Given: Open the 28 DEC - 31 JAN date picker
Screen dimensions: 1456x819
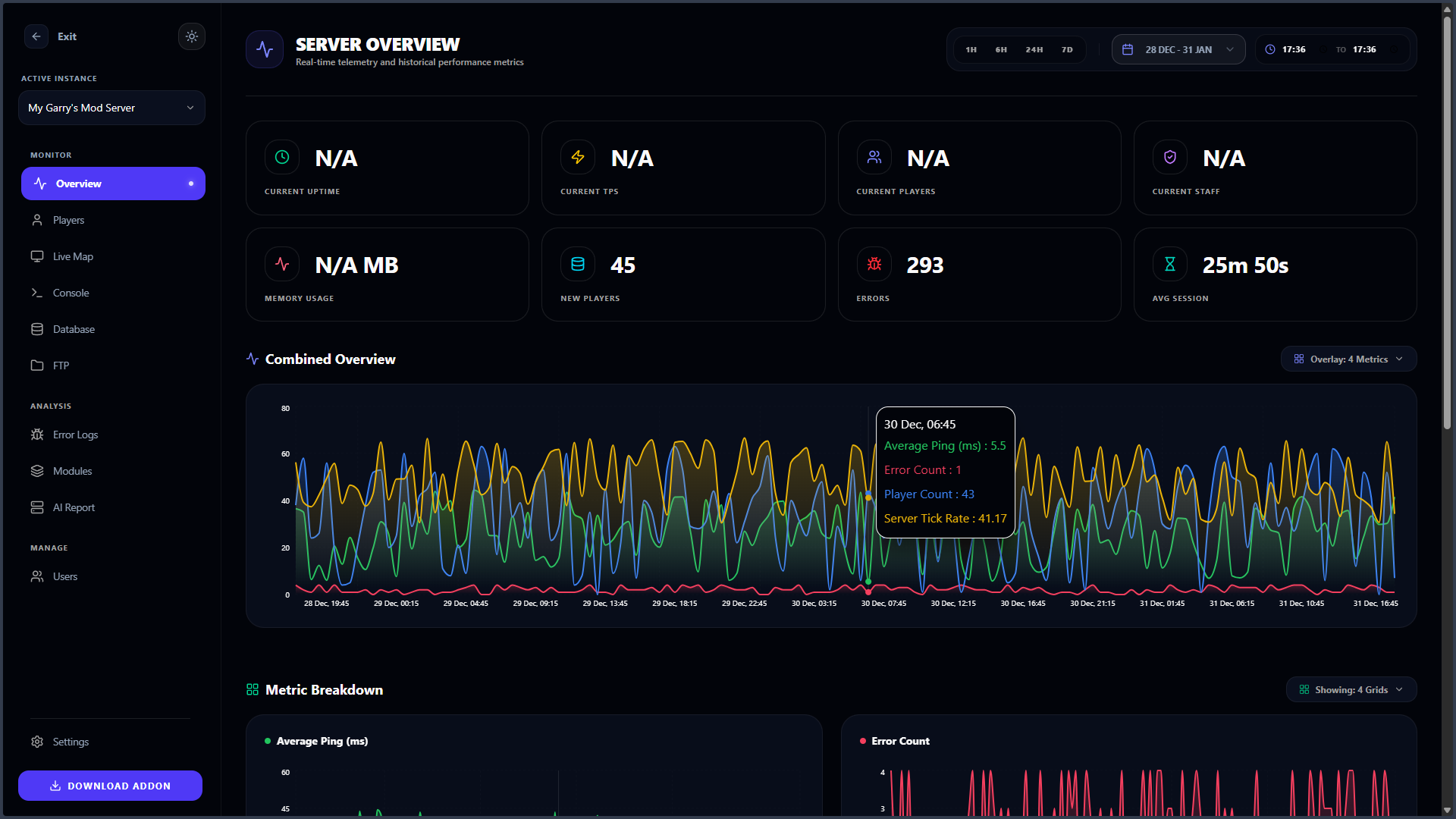Looking at the screenshot, I should click(x=1178, y=49).
